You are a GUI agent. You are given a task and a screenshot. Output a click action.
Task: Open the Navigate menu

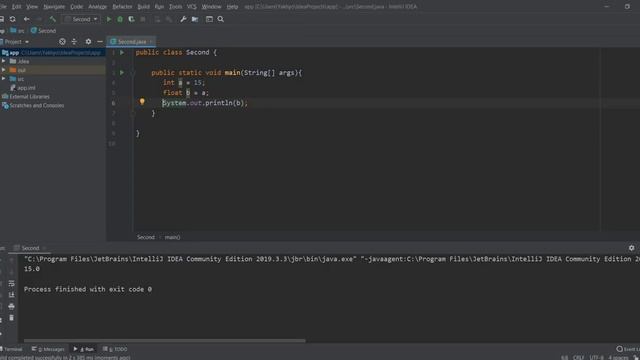[x=54, y=7]
